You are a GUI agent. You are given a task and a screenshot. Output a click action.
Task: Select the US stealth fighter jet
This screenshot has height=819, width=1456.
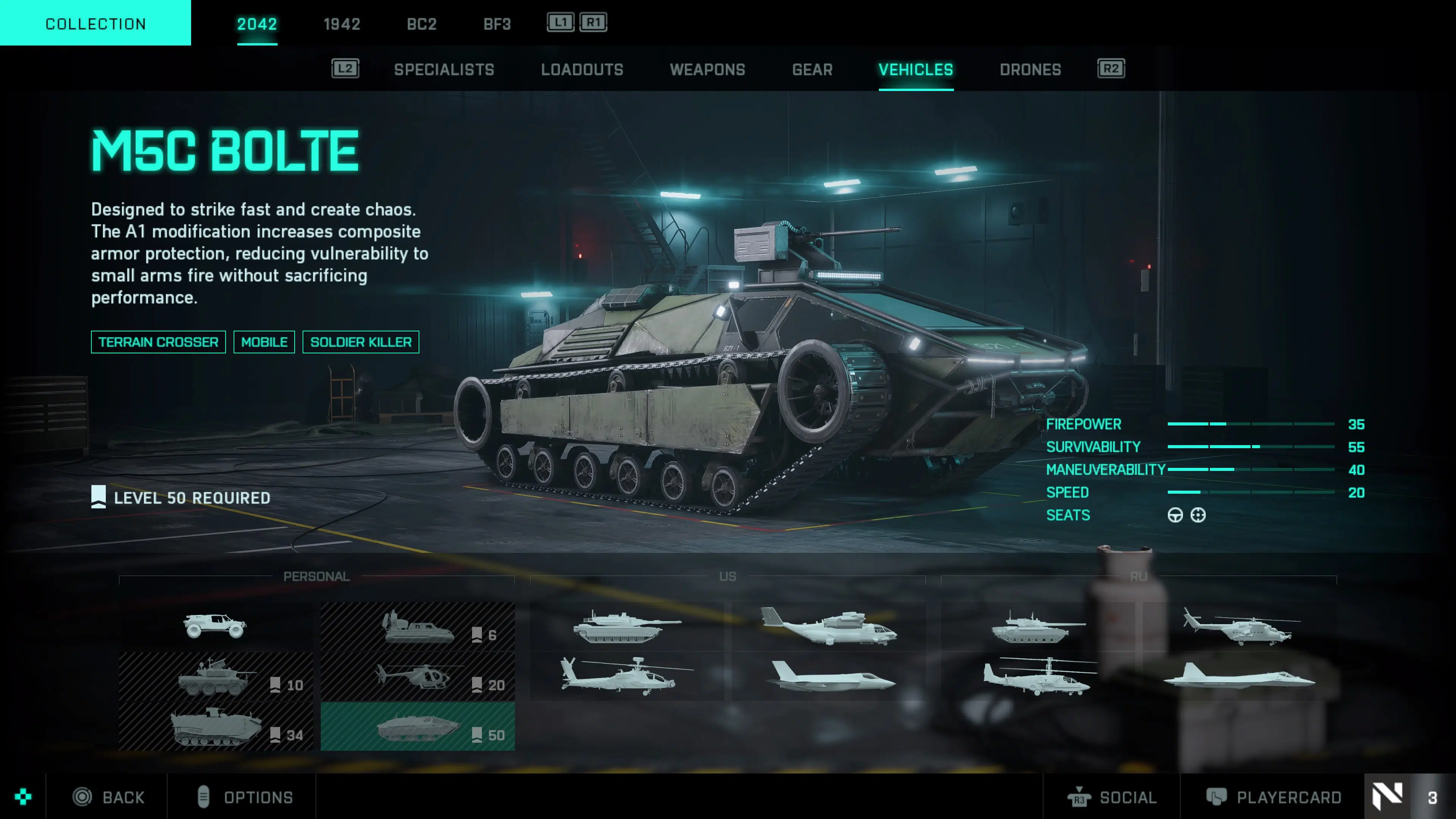point(829,676)
